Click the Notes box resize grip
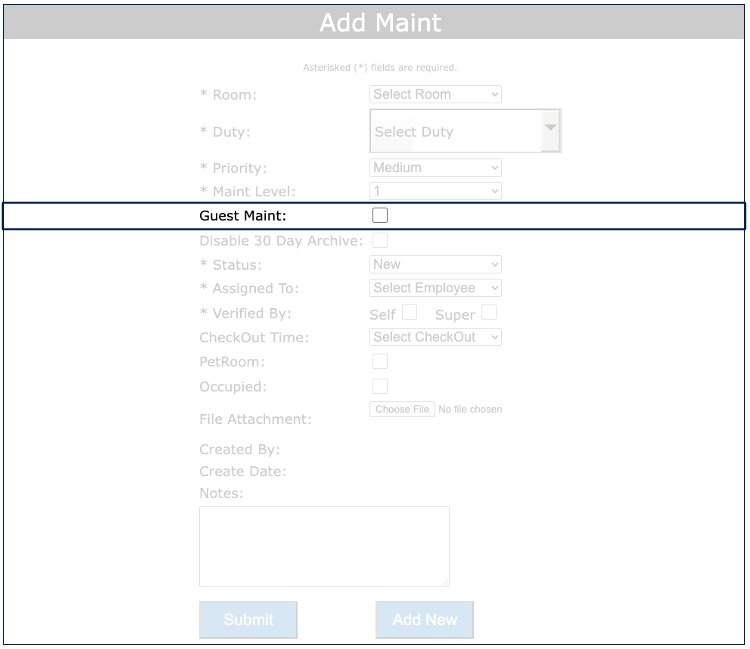The height and width of the screenshot is (649, 750). (x=444, y=581)
